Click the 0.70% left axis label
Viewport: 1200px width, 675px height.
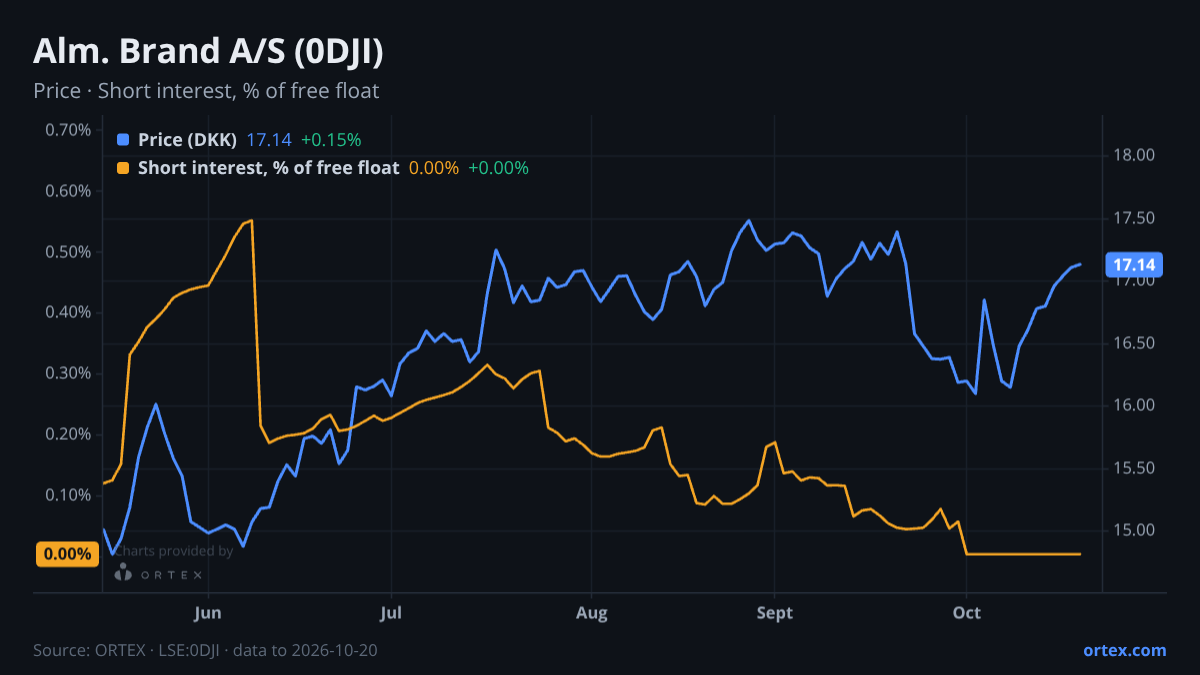pyautogui.click(x=68, y=130)
